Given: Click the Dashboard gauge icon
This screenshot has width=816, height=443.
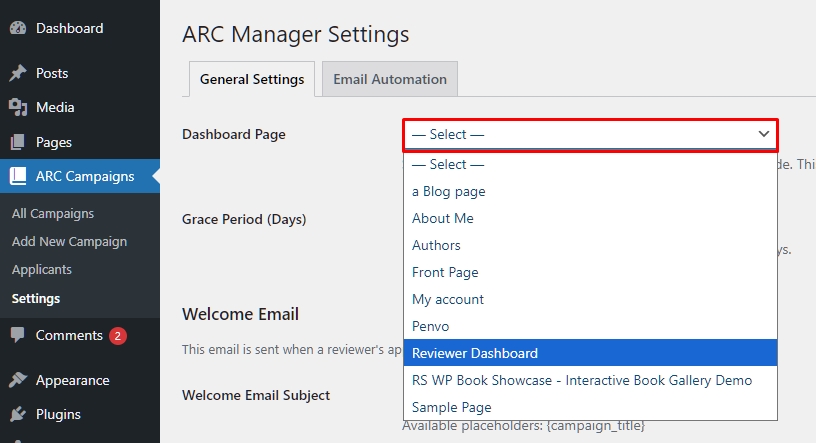Looking at the screenshot, I should [18, 28].
